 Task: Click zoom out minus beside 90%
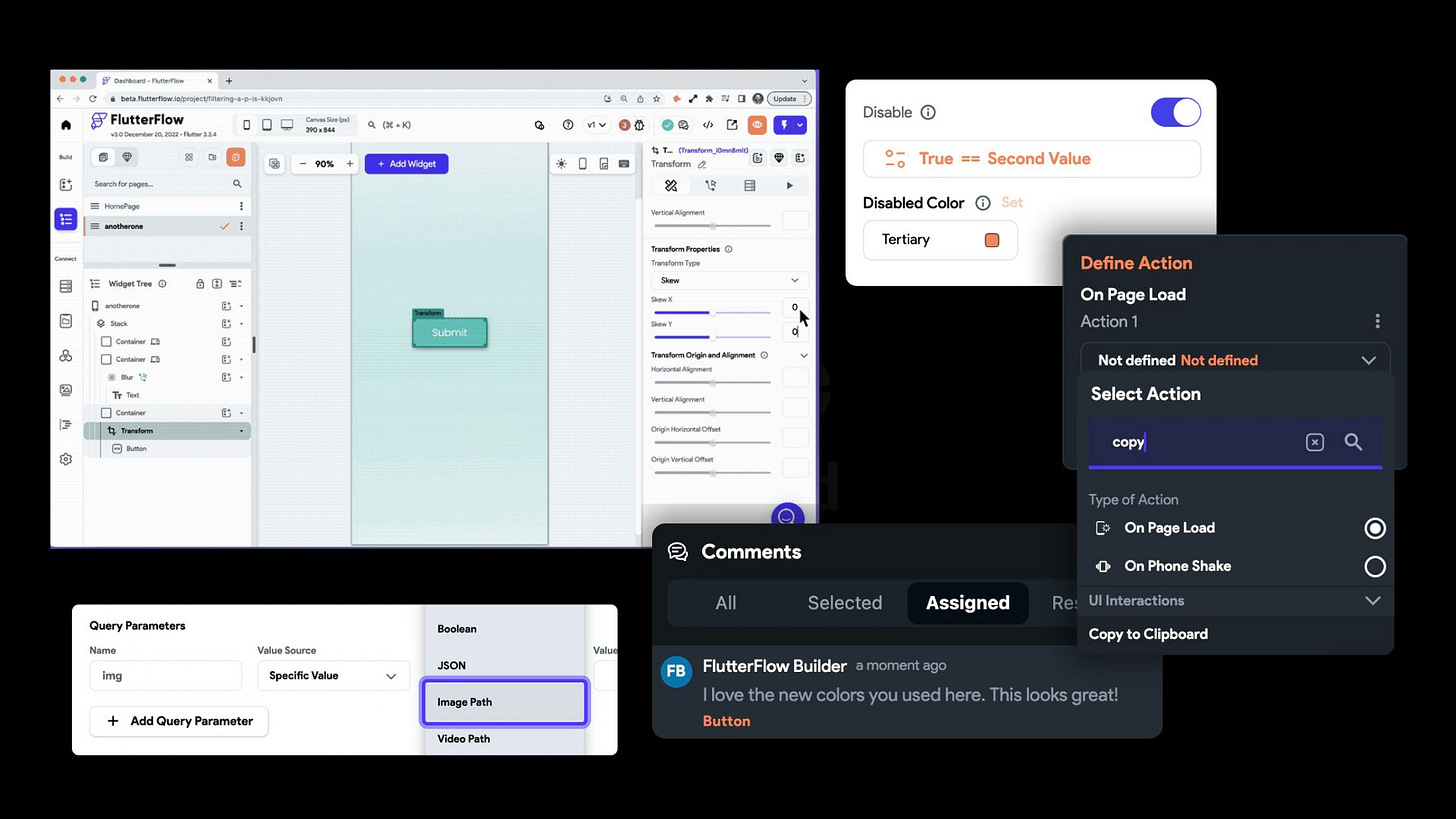pos(303,164)
